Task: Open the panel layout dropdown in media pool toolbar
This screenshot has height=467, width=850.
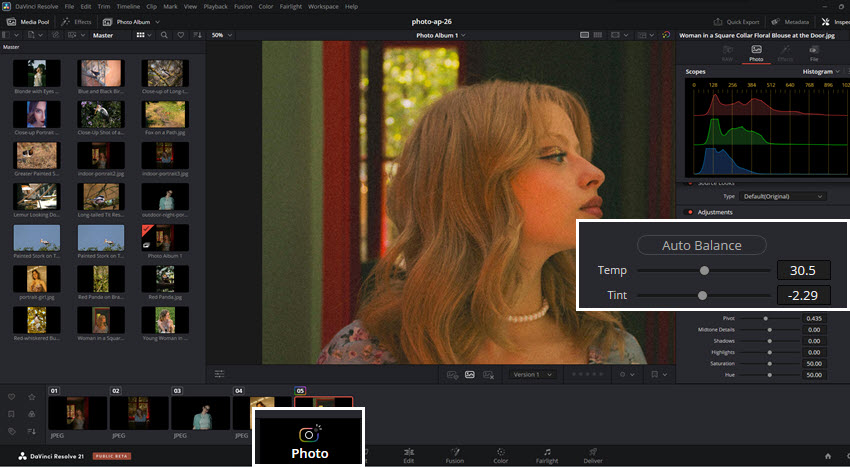Action: (x=10, y=35)
